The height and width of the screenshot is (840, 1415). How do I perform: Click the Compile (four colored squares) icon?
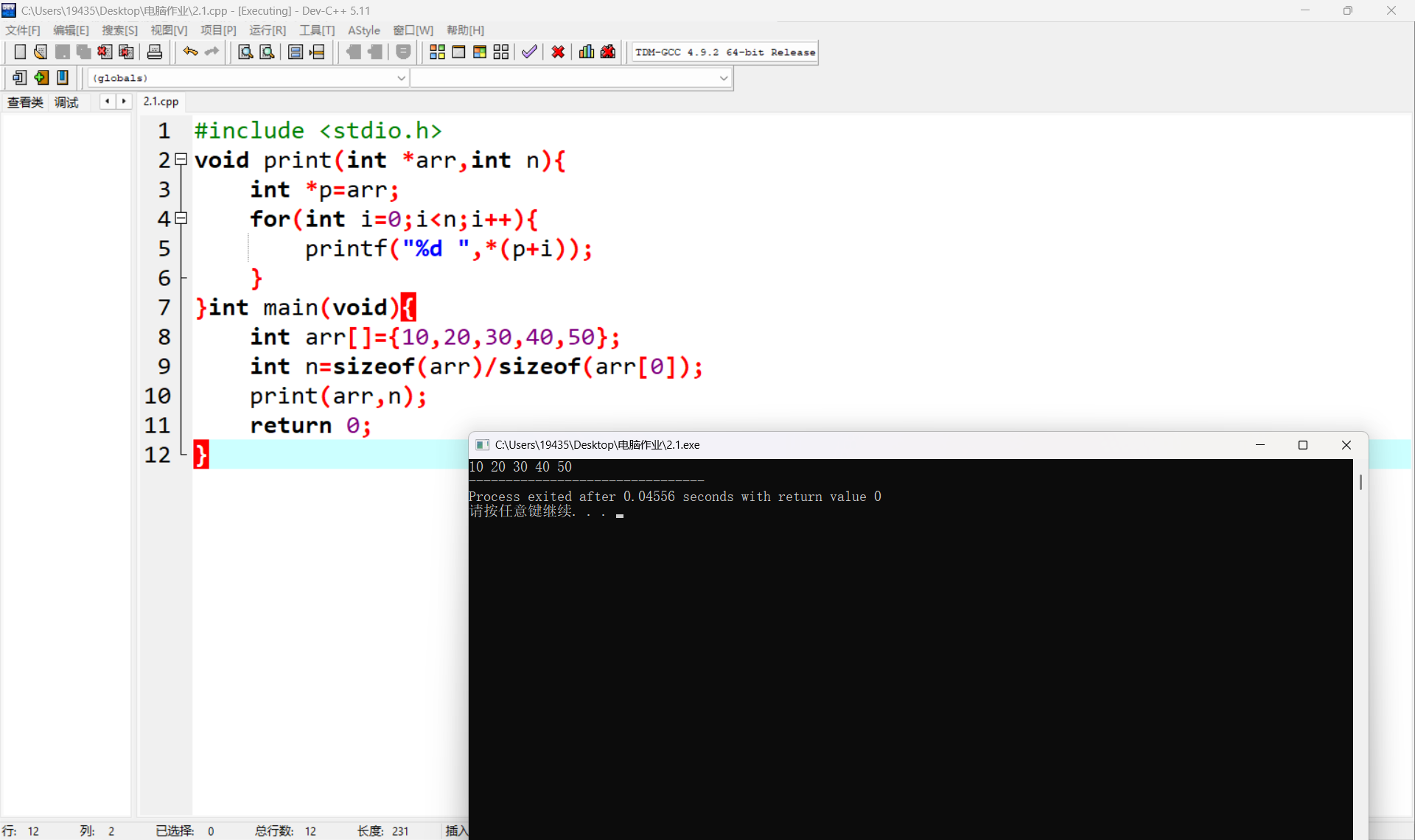(437, 52)
